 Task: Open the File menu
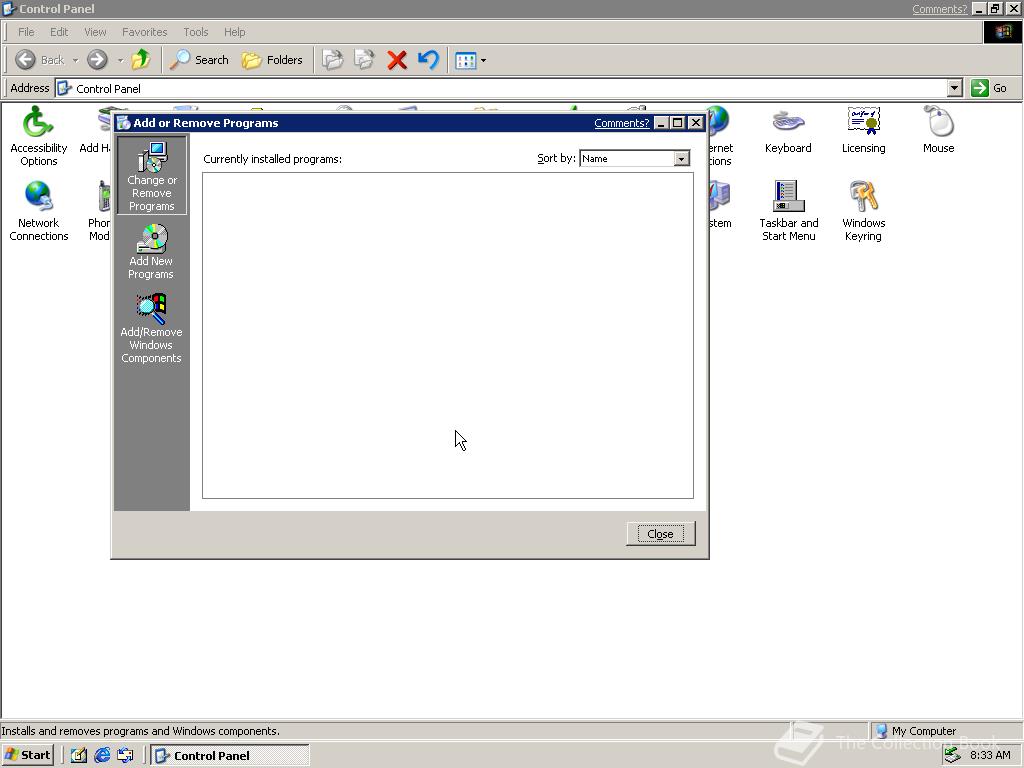pyautogui.click(x=26, y=32)
